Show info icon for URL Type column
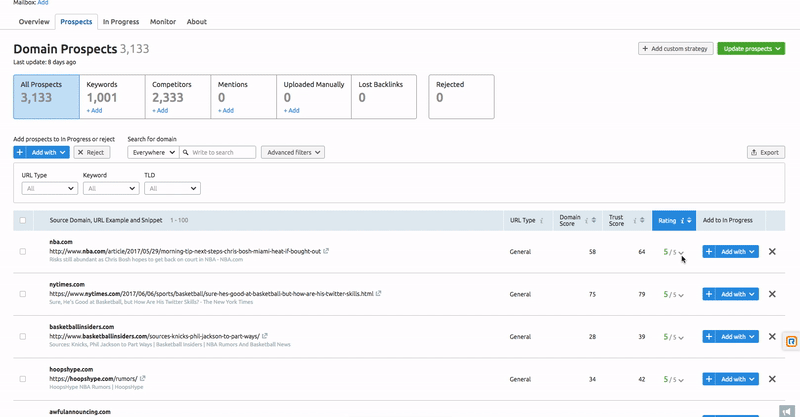 (541, 220)
